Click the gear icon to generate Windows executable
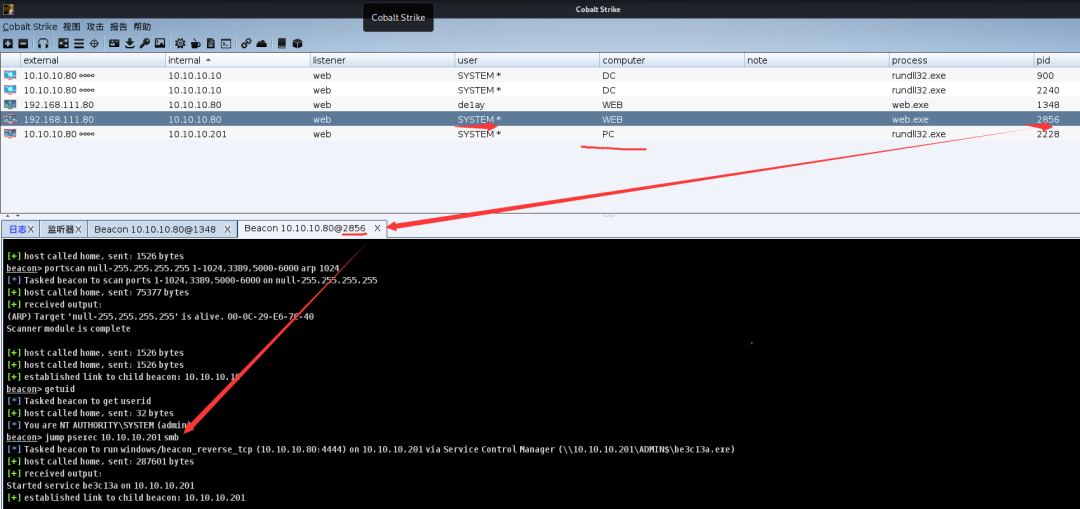Screen dimensions: 1080x509 (180, 43)
